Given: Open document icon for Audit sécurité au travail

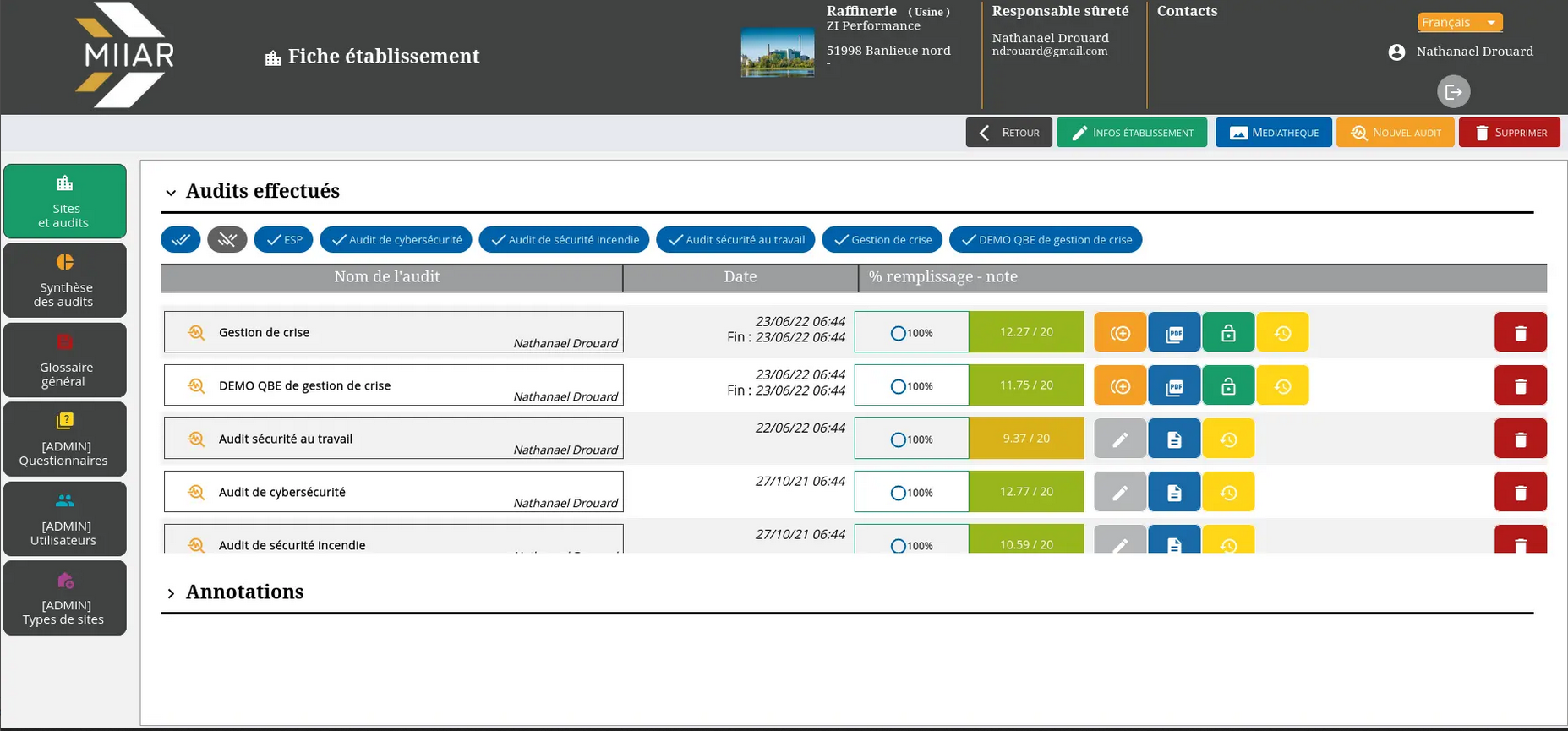Looking at the screenshot, I should tap(1174, 439).
